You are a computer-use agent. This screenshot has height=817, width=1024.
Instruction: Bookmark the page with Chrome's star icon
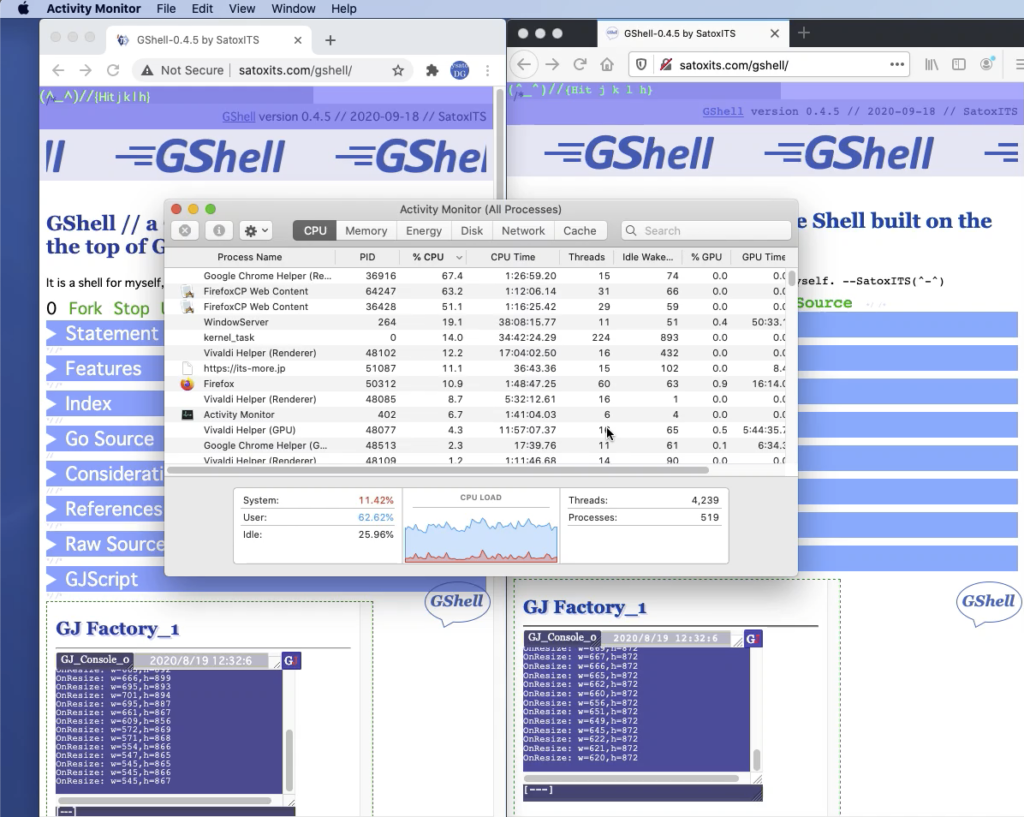point(398,71)
